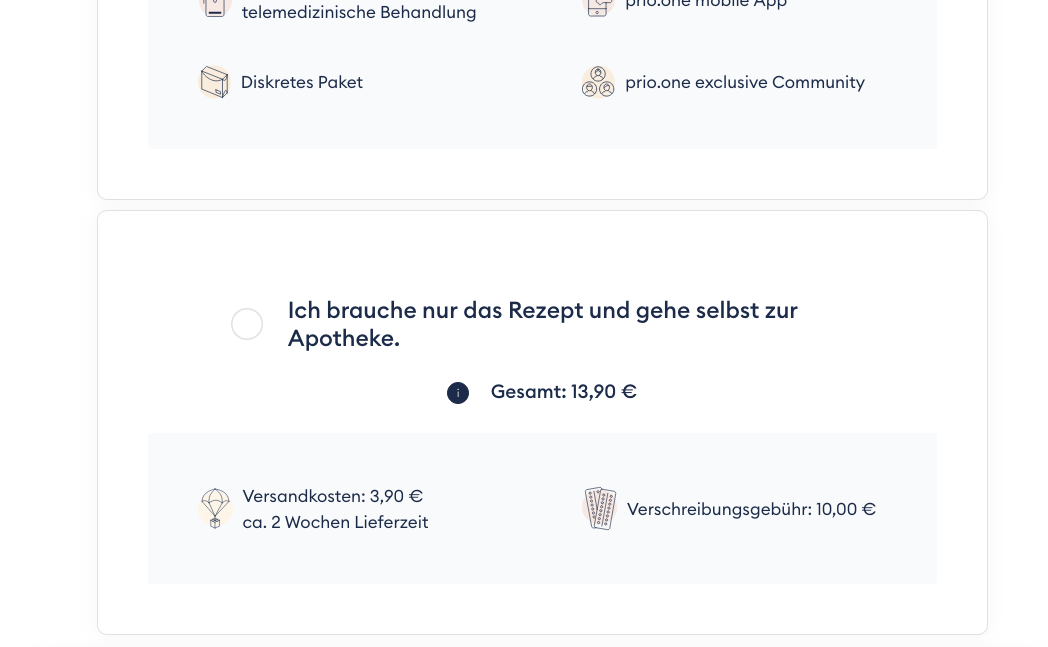Click the 'telemedizinische Behandlung' text
Screen dimensions: 1048x647
(359, 12)
